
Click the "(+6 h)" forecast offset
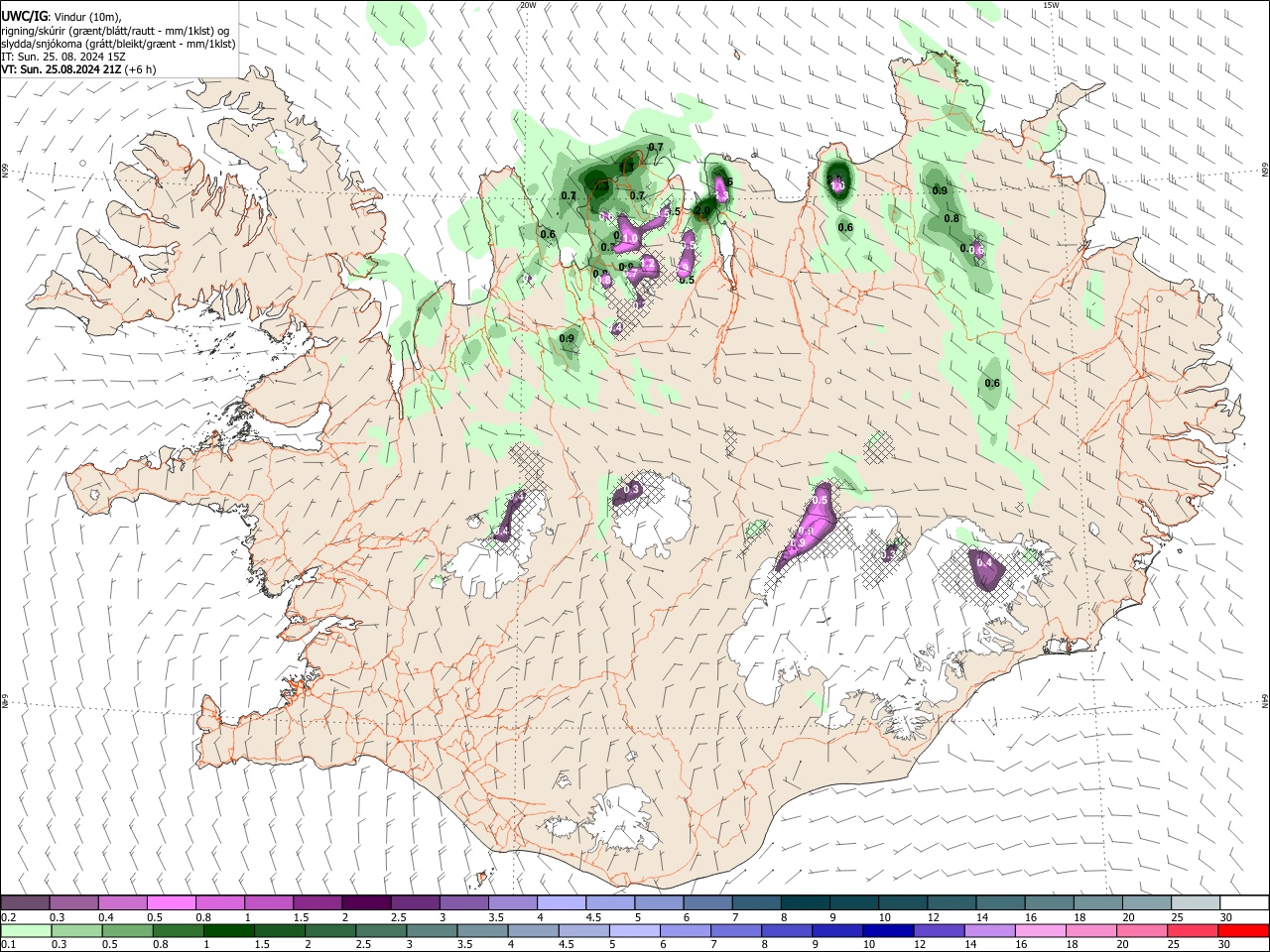click(x=139, y=69)
